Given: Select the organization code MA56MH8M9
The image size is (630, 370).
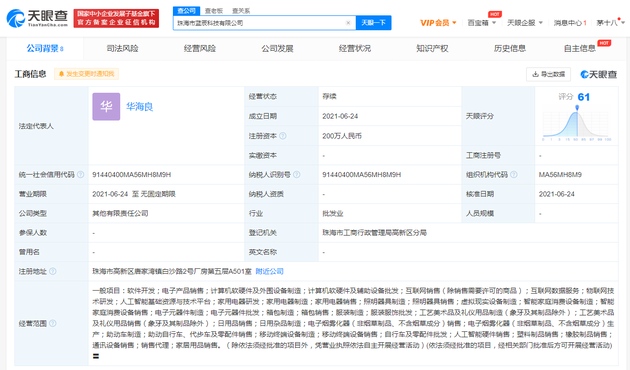Looking at the screenshot, I should tap(560, 174).
